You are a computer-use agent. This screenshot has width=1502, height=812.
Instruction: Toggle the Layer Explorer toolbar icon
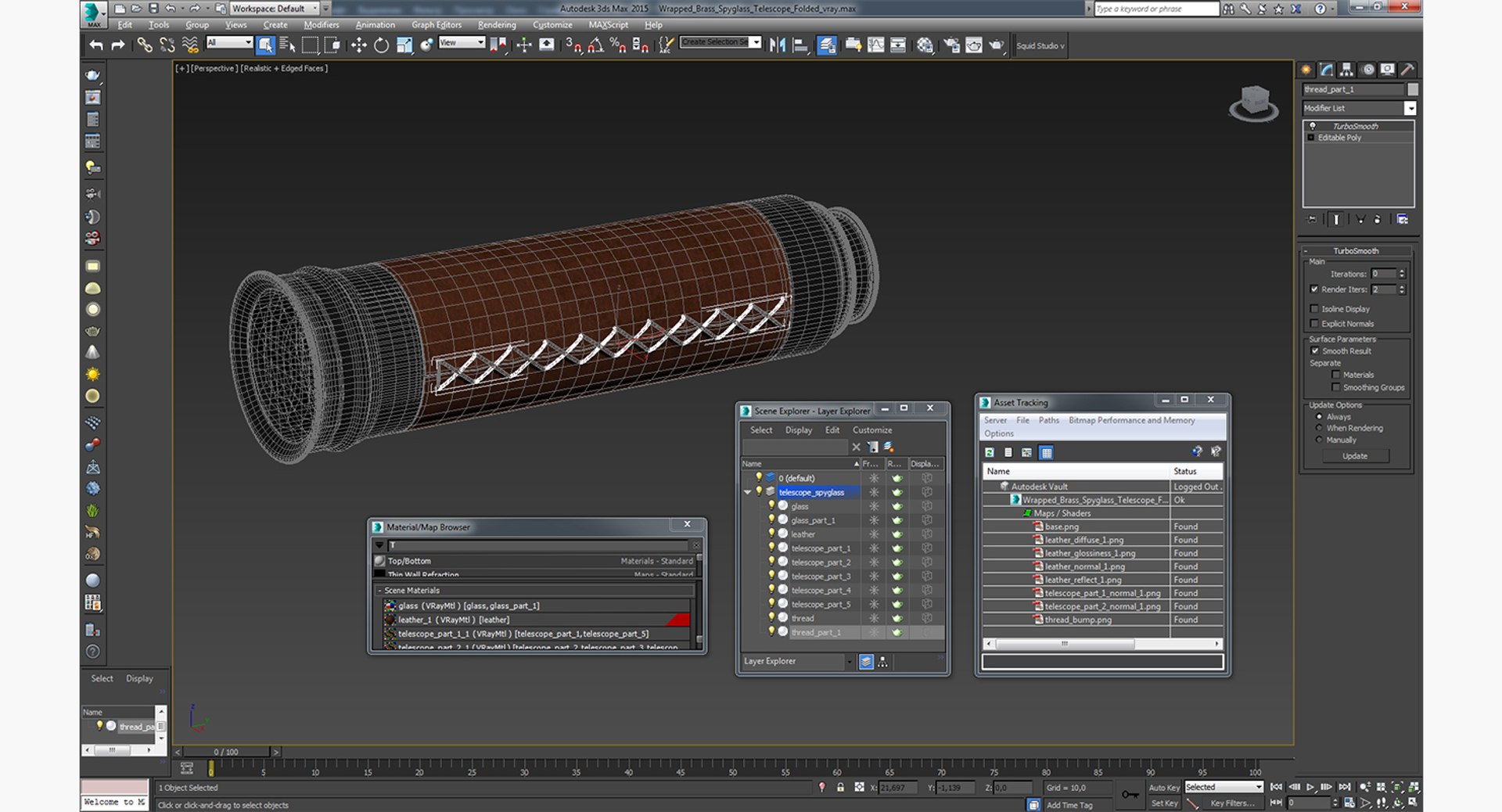[x=827, y=45]
